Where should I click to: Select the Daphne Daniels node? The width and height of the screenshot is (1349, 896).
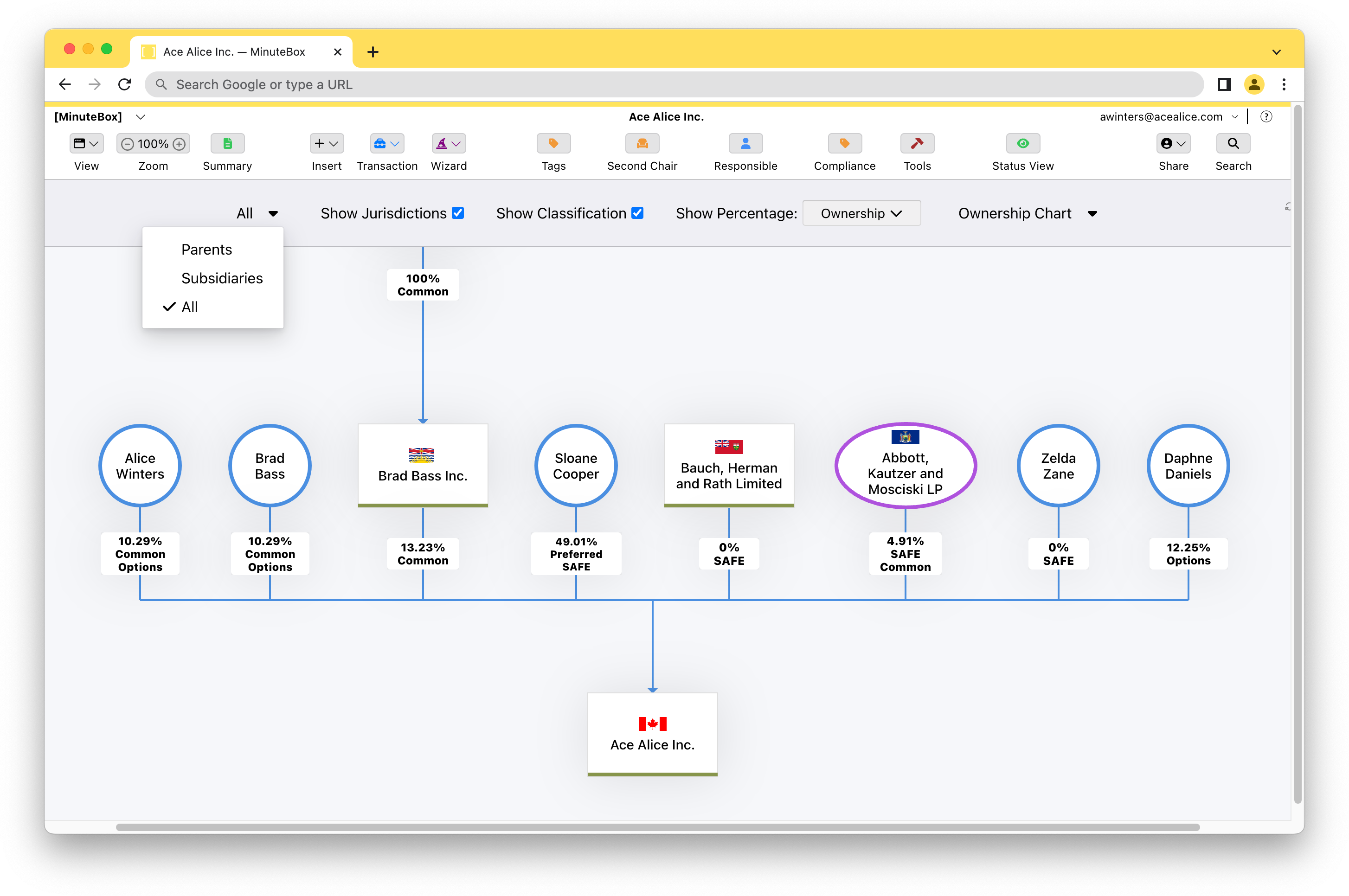(x=1188, y=466)
